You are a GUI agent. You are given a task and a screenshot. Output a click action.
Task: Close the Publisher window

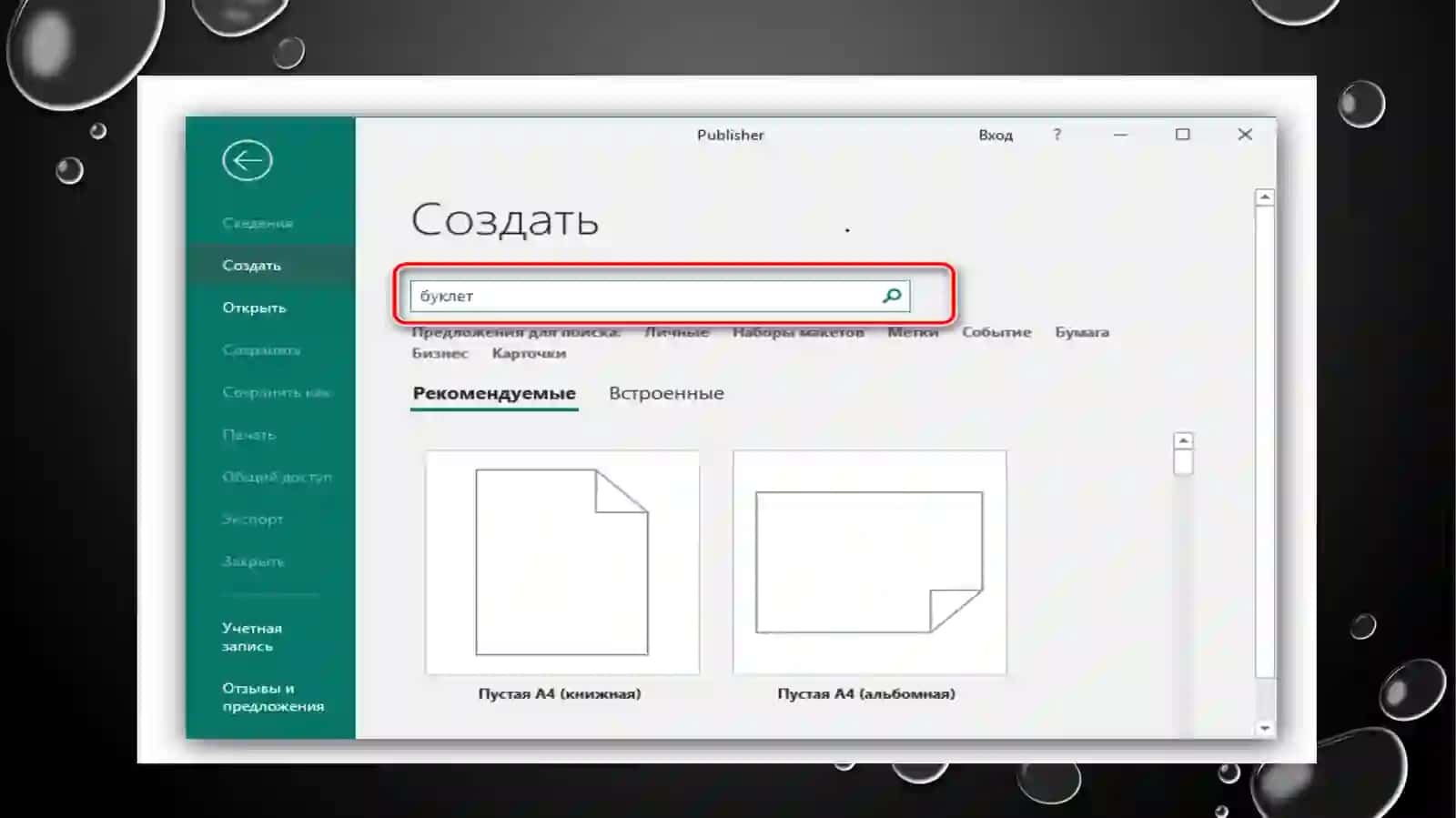click(1245, 135)
